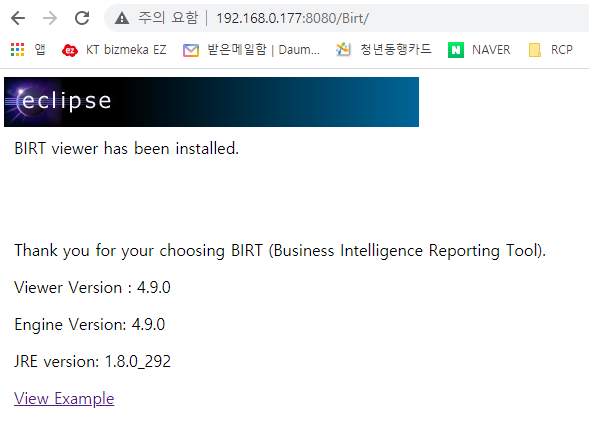
Task: Open the not-secure warning triangle icon
Action: pyautogui.click(x=122, y=18)
